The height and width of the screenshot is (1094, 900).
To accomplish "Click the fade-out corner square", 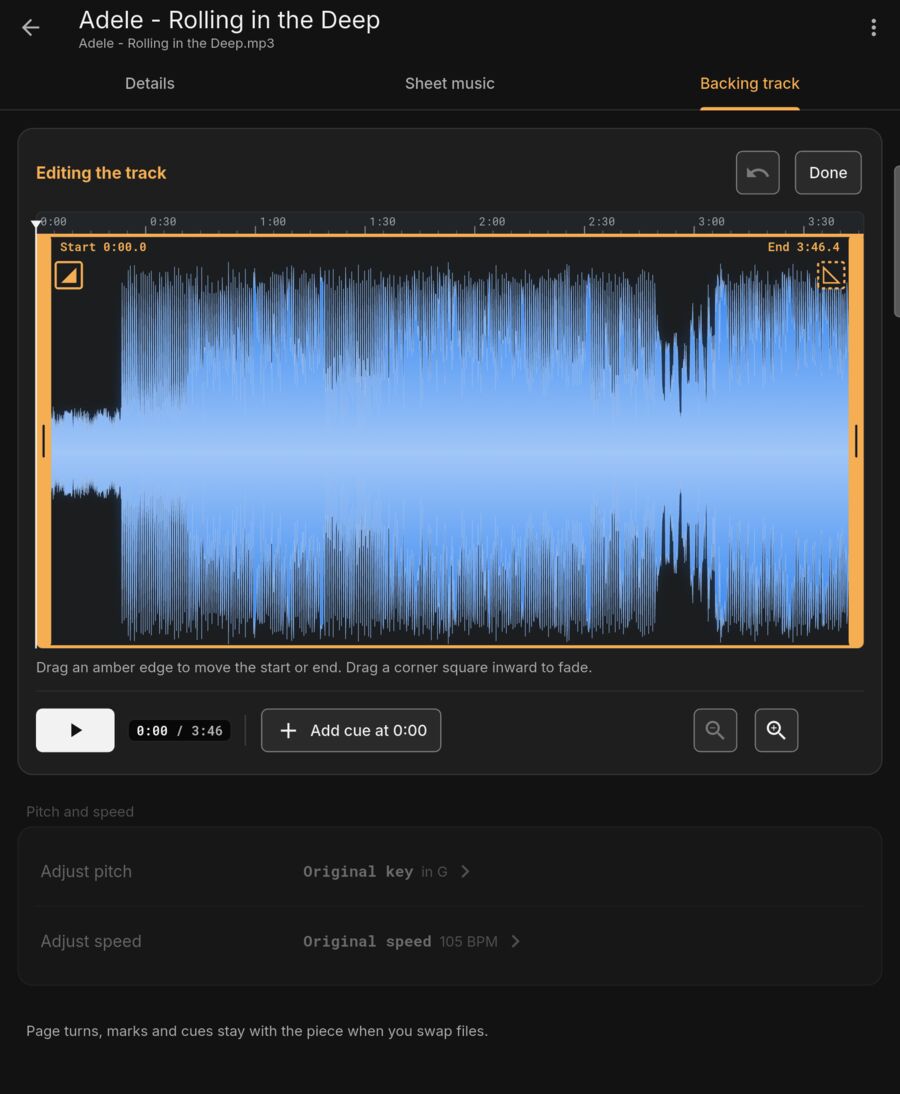I will [x=831, y=276].
